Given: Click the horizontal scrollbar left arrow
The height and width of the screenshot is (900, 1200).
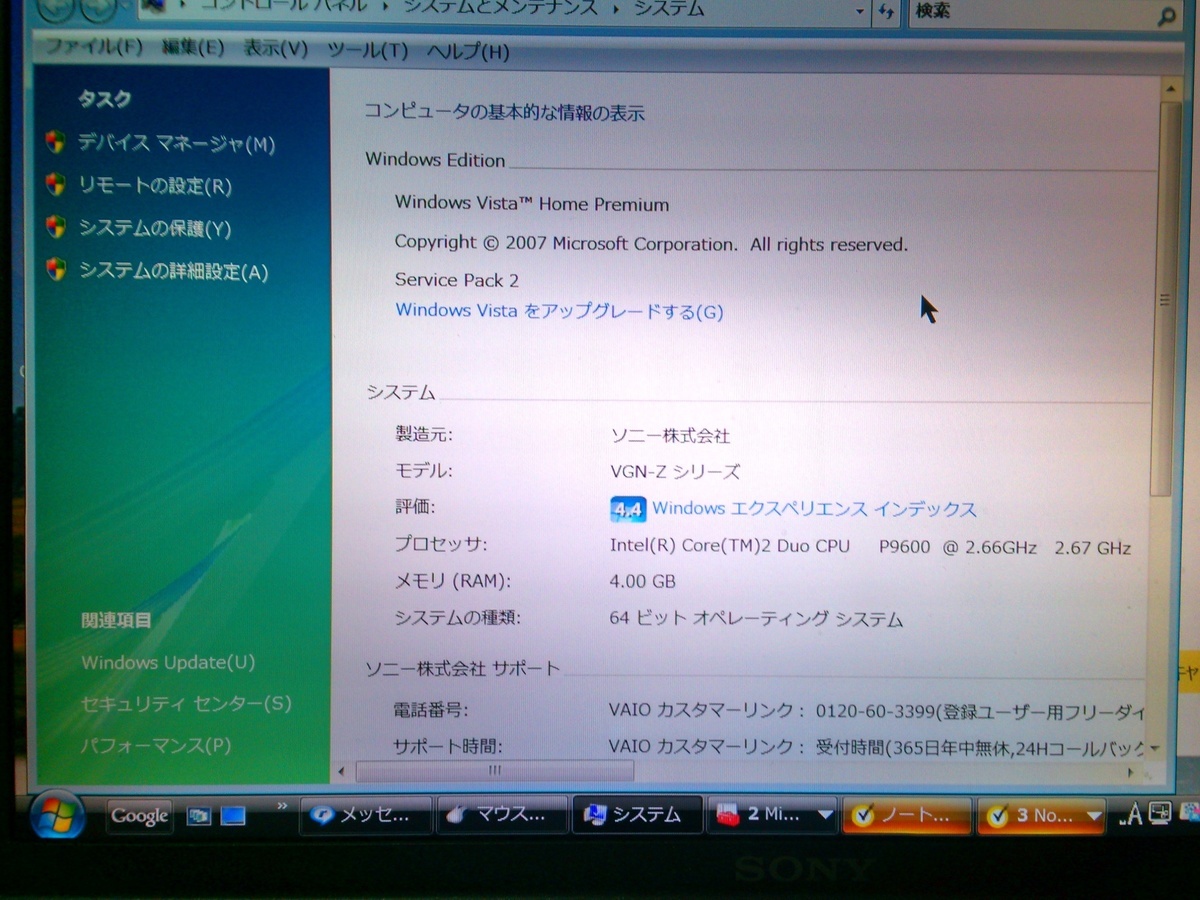Looking at the screenshot, I should click(342, 772).
